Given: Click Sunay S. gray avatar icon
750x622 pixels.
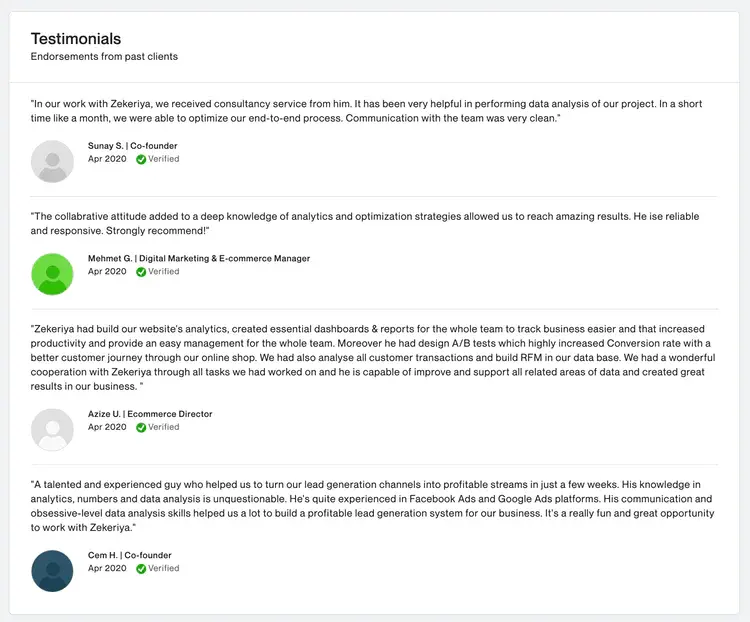Looking at the screenshot, I should click(x=52, y=161).
